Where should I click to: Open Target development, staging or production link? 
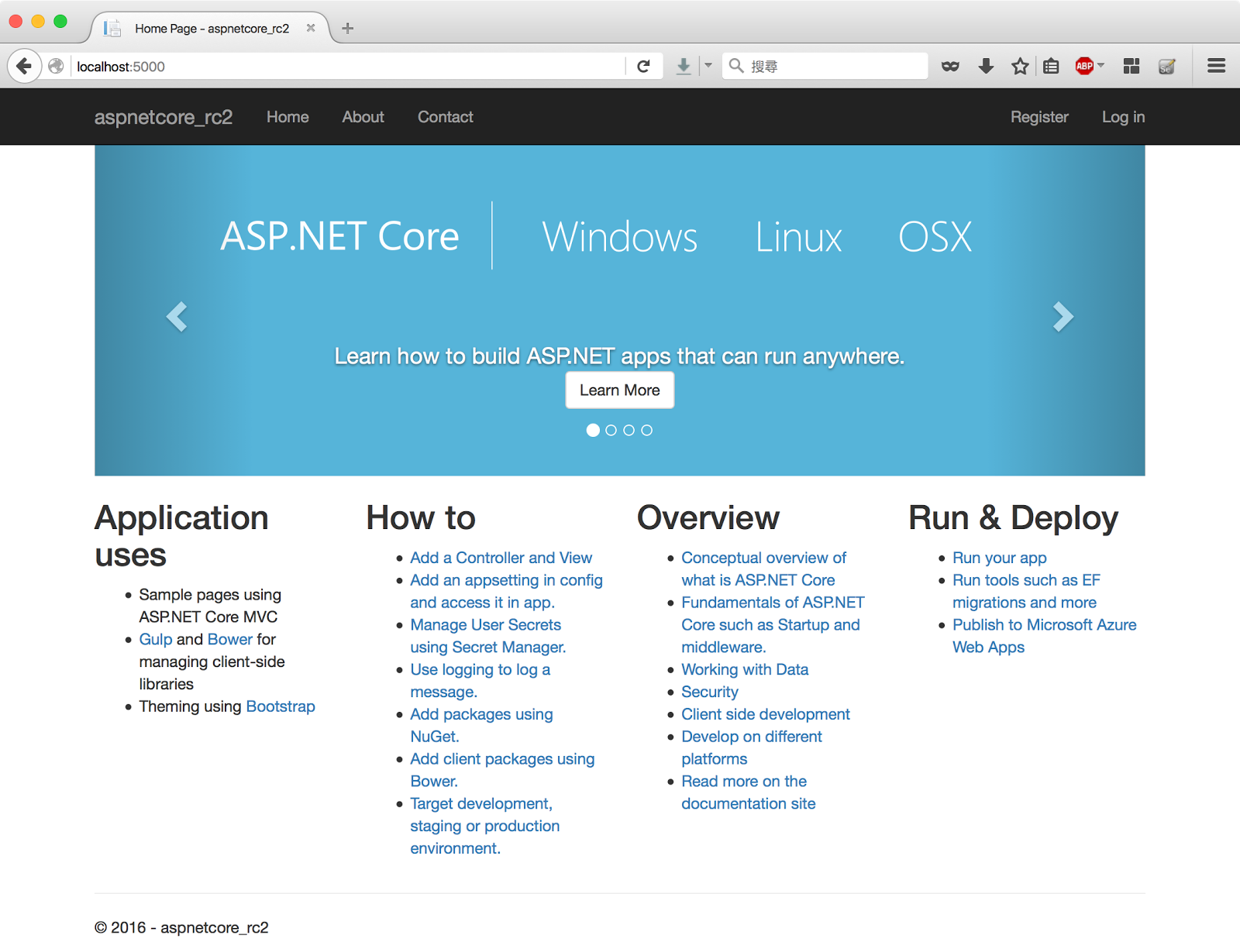(x=484, y=826)
